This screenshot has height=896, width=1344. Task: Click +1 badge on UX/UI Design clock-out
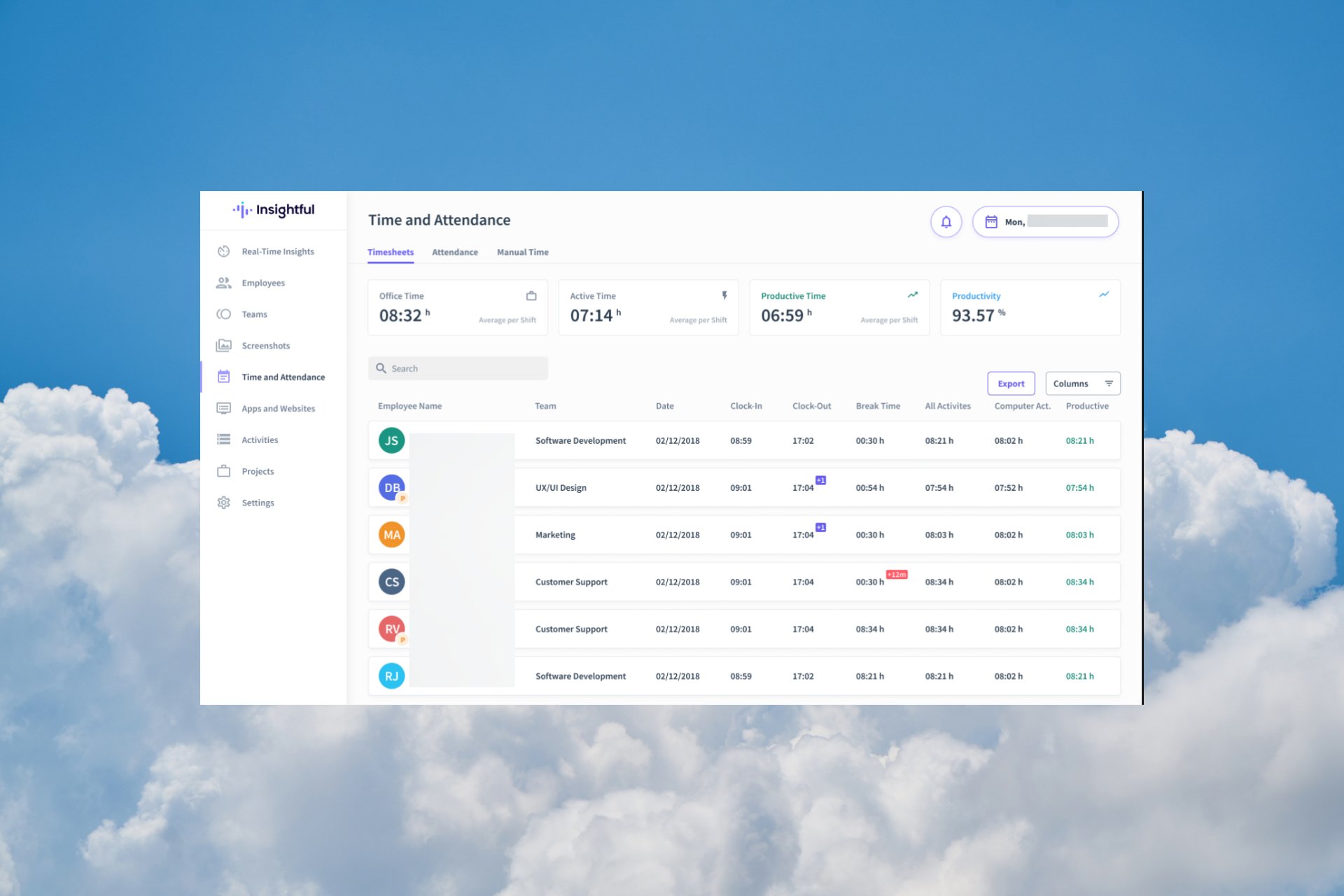pyautogui.click(x=820, y=480)
